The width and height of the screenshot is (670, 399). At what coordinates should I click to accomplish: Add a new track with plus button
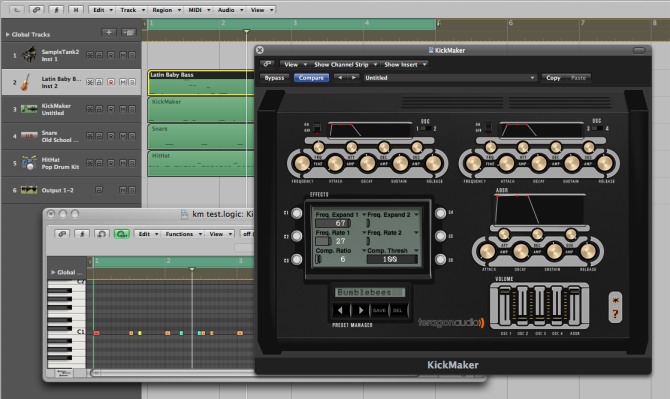109,32
